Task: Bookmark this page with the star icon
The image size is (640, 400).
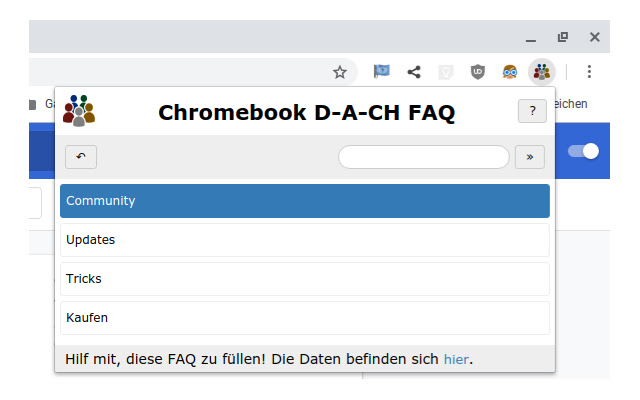Action: tap(340, 72)
